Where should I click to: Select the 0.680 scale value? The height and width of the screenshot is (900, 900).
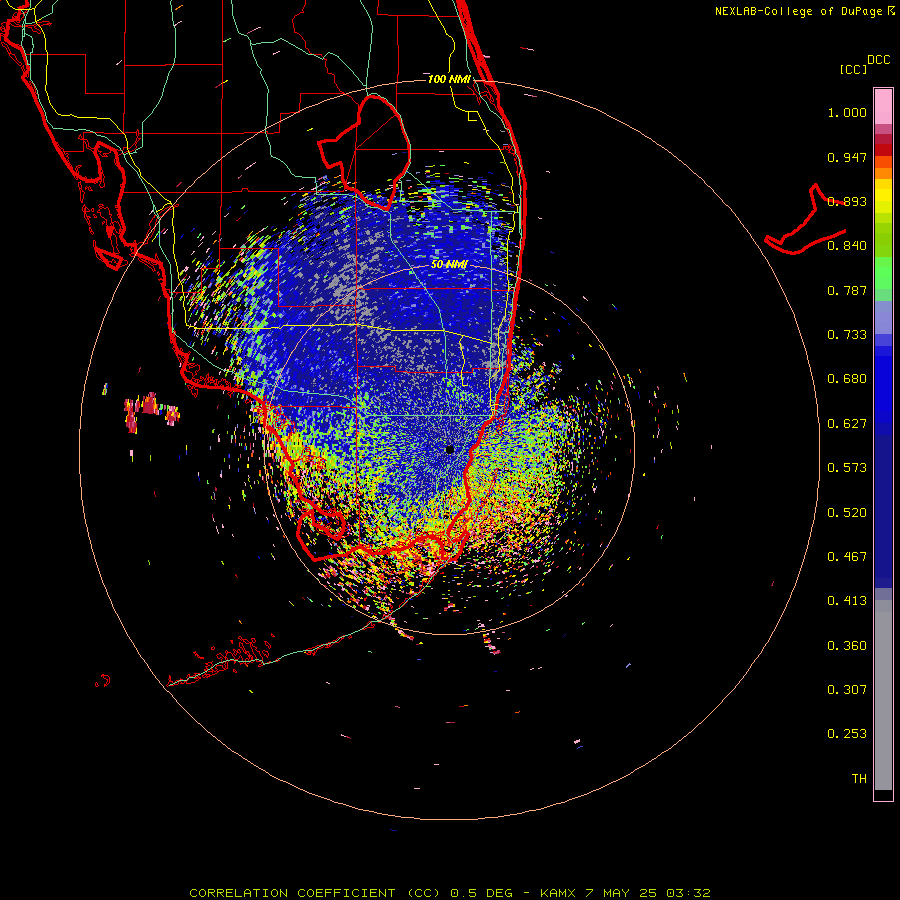(847, 379)
